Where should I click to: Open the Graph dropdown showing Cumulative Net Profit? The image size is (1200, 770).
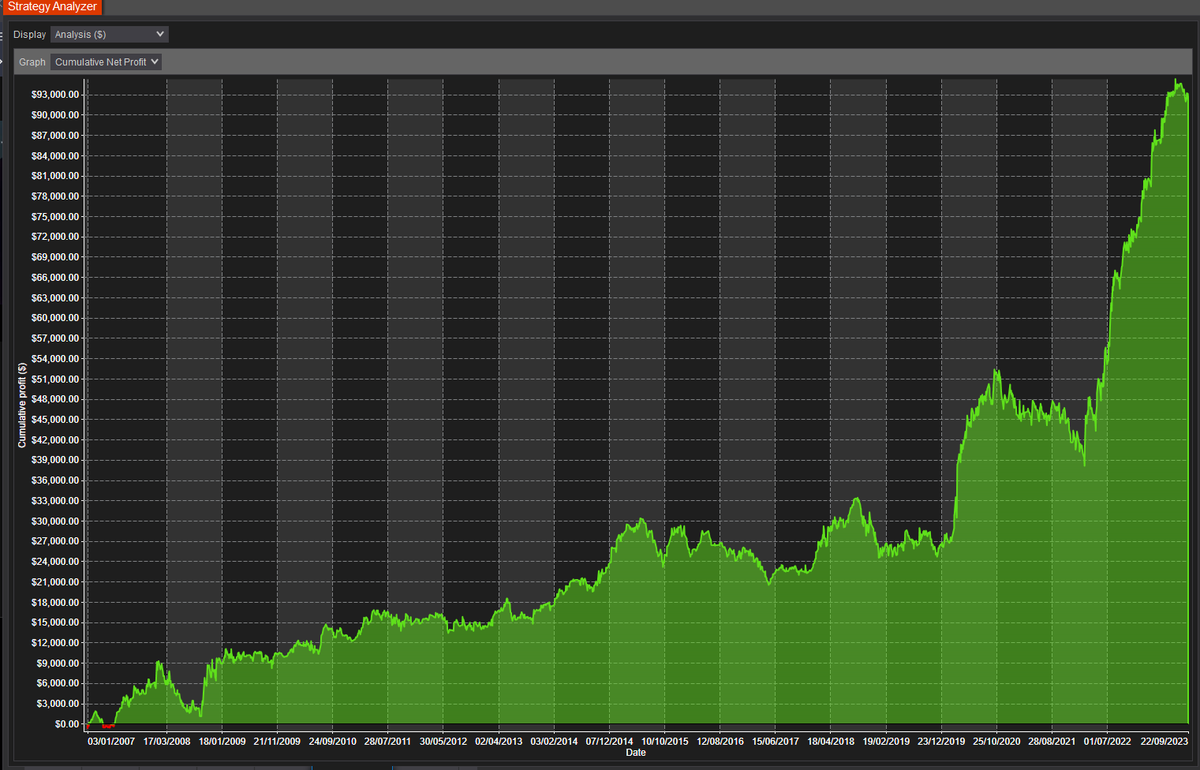107,62
